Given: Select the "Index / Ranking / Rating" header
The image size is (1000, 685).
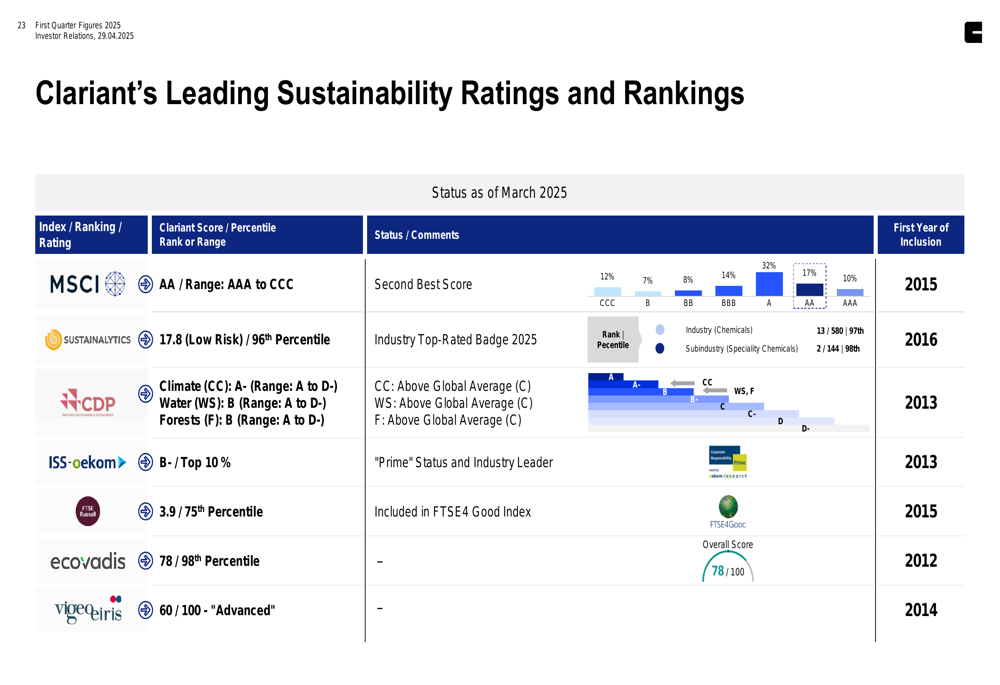Looking at the screenshot, I should [91, 235].
